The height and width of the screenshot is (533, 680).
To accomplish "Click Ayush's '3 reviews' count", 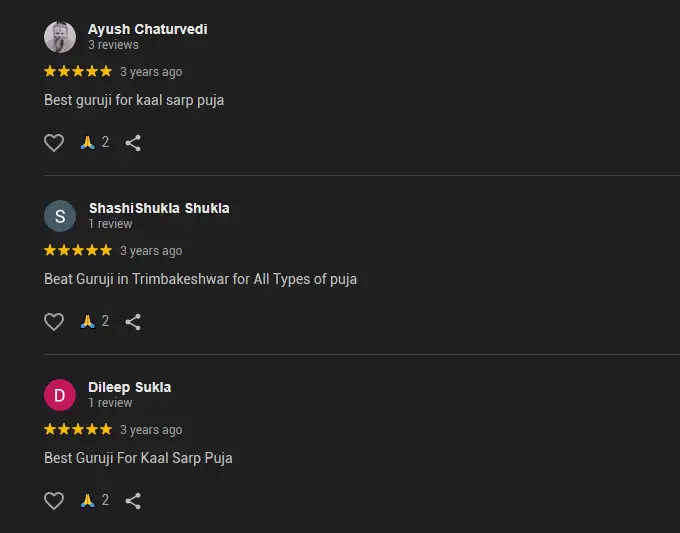I will point(113,45).
